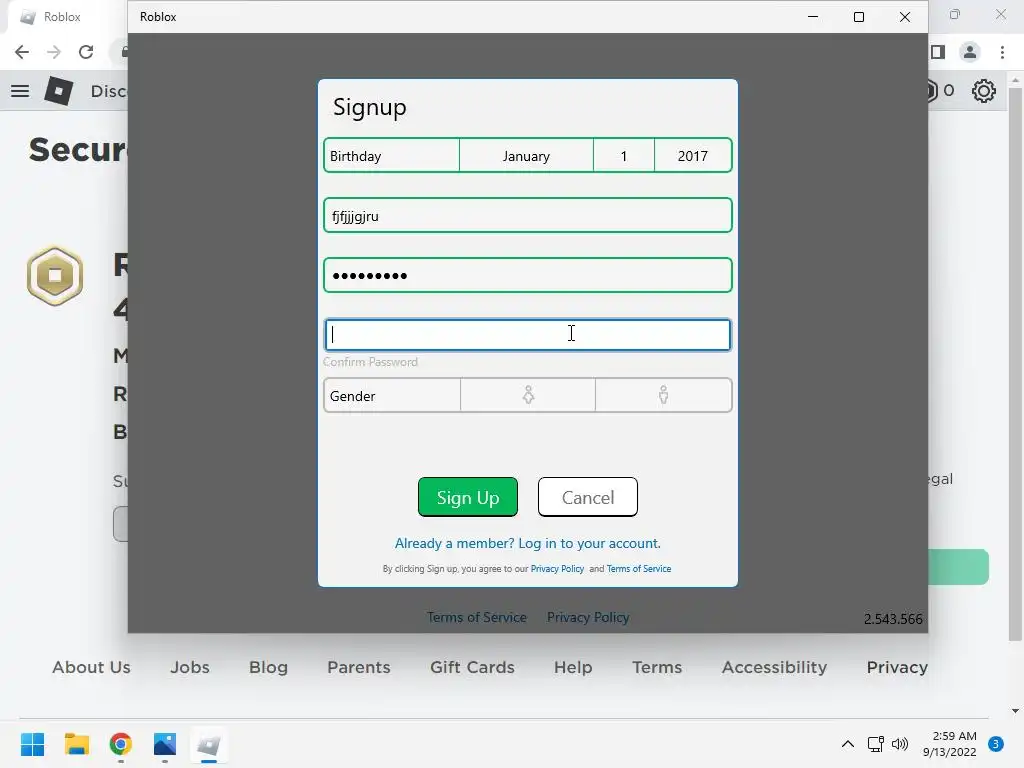
Task: Open Terms of Service link in signup agreement
Action: coord(639,569)
